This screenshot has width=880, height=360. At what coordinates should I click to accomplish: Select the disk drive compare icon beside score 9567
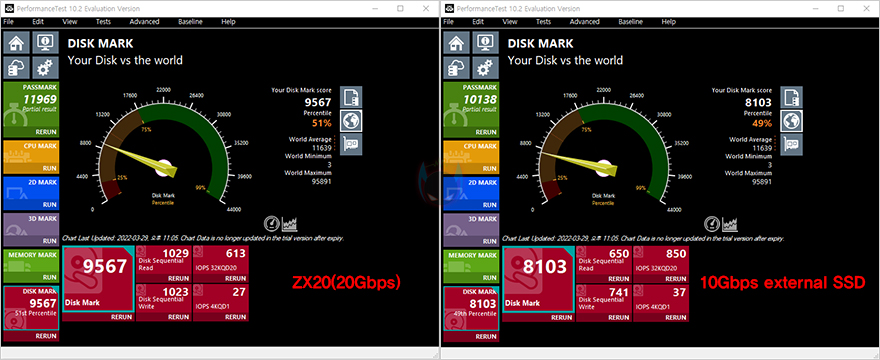tap(351, 97)
